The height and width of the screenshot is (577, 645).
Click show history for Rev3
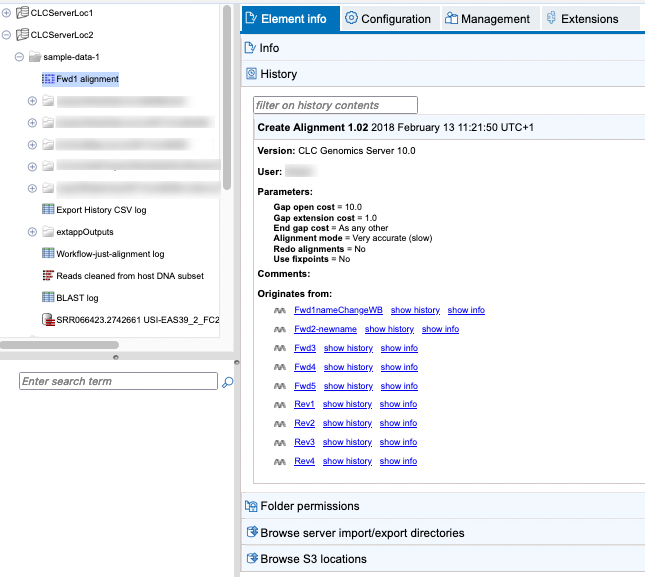click(x=348, y=442)
